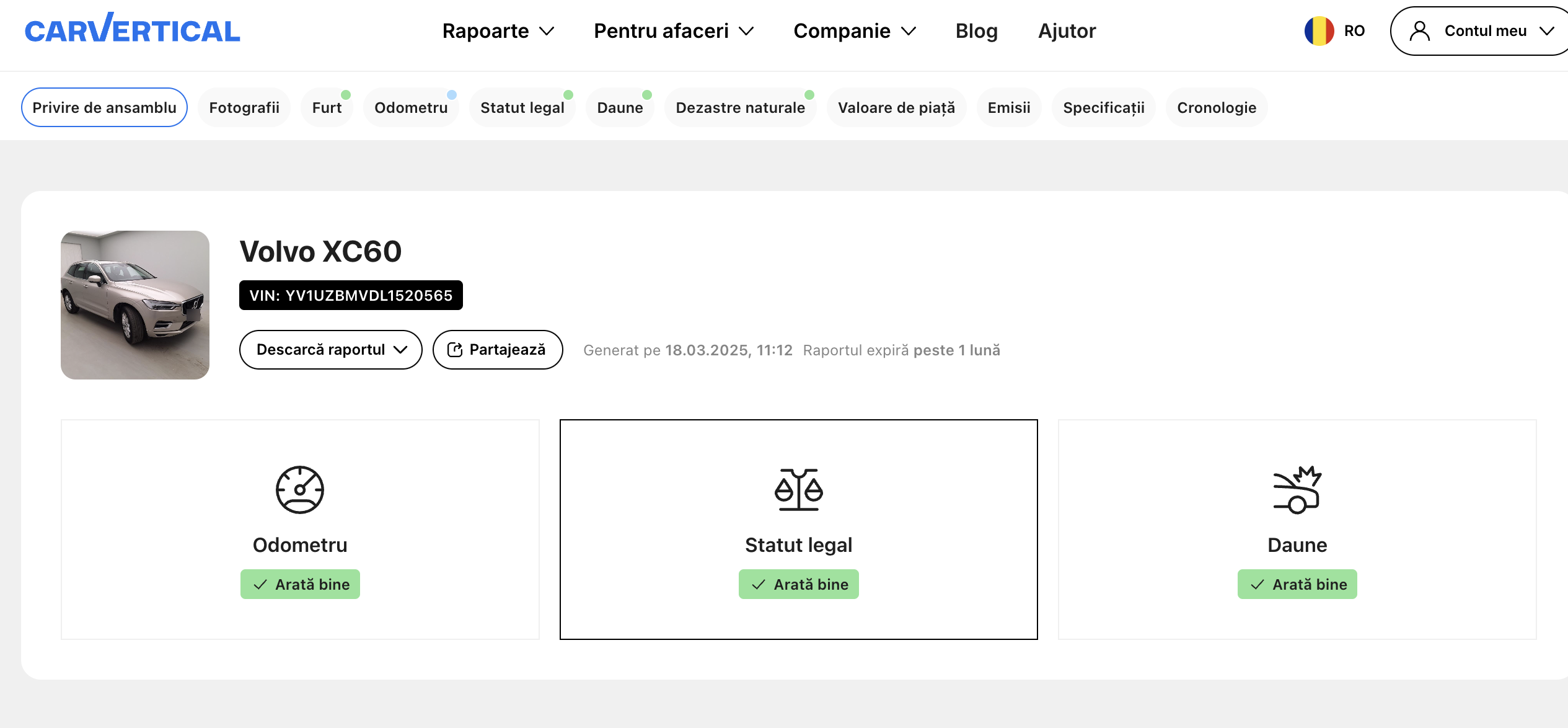Screen dimensions: 1568x728
Task: Click the Romanian flag icon
Action: [x=1319, y=31]
